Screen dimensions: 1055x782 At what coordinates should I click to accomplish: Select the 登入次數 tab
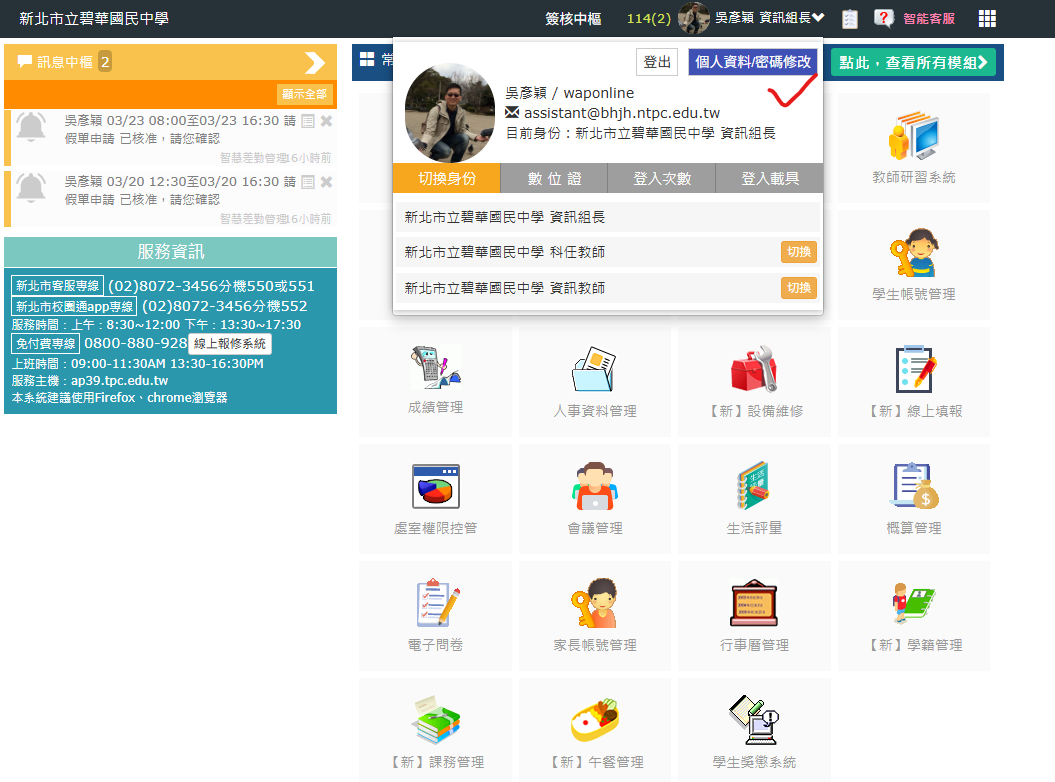coord(661,179)
